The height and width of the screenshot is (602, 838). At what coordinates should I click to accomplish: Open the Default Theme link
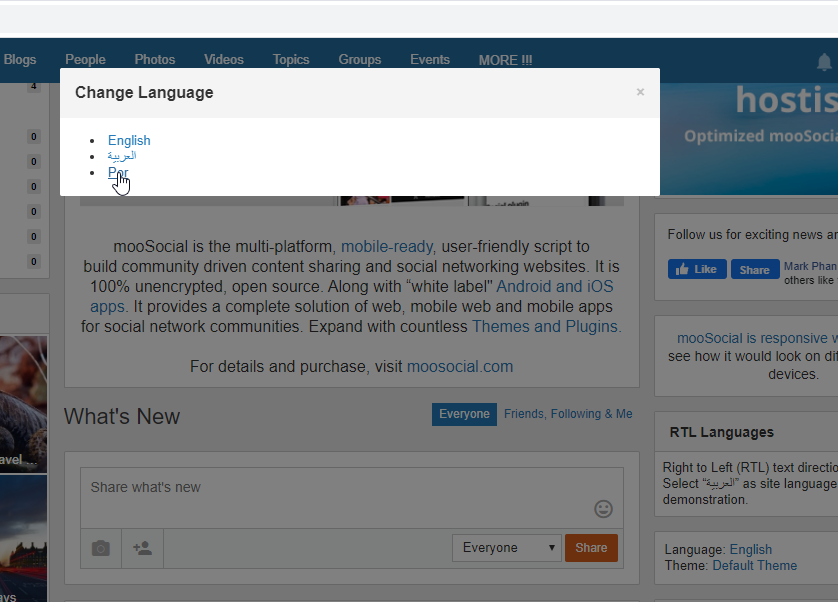pyautogui.click(x=754, y=565)
